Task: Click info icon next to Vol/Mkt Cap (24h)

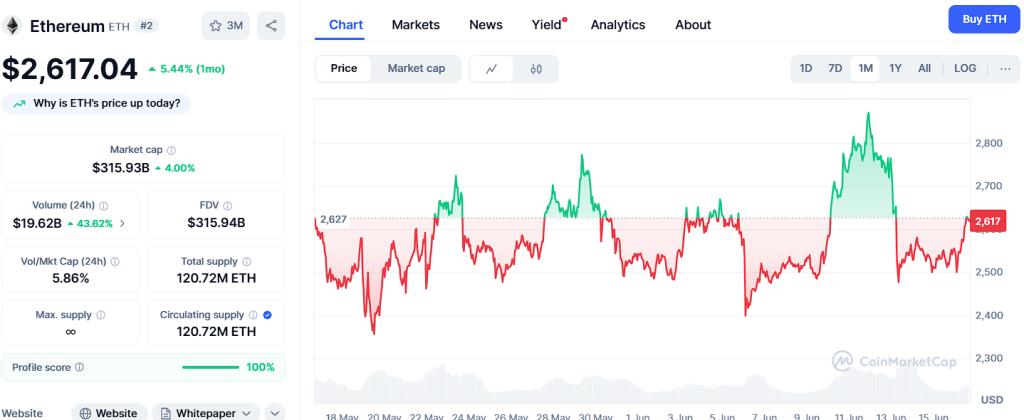Action: coord(115,261)
